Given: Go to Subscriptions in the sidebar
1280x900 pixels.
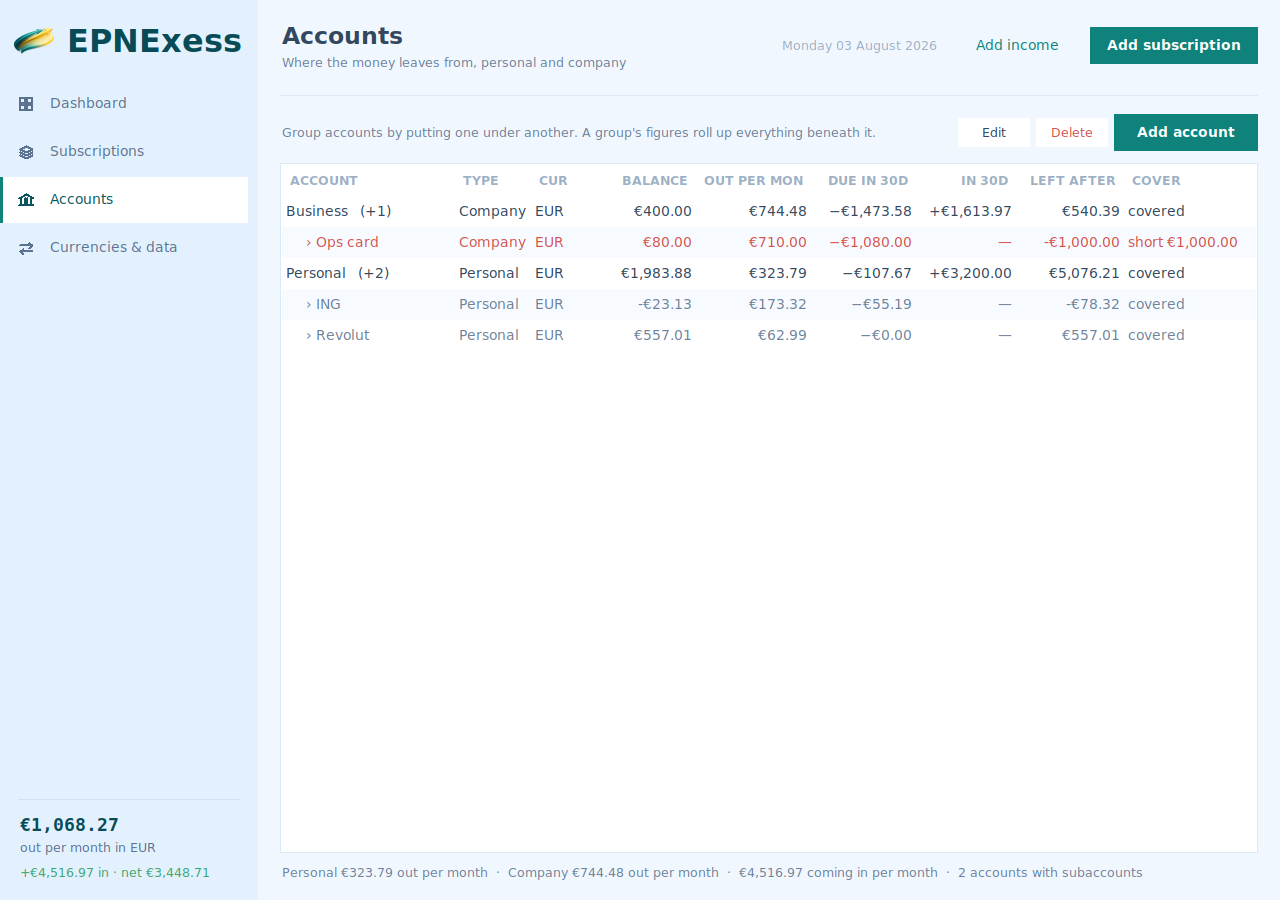Looking at the screenshot, I should point(124,151).
